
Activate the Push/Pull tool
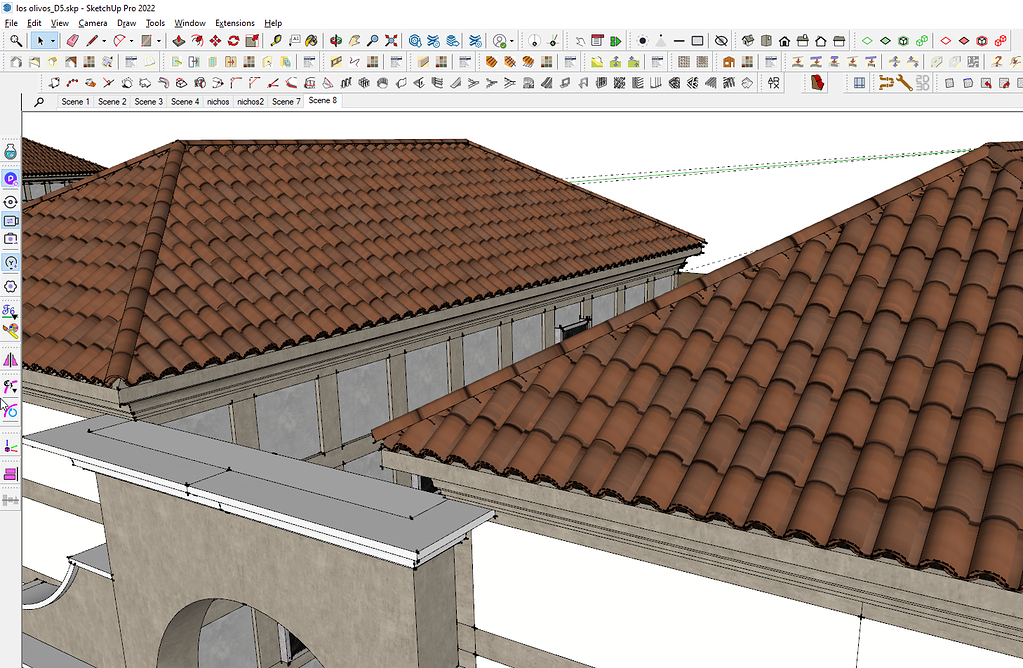coord(180,41)
